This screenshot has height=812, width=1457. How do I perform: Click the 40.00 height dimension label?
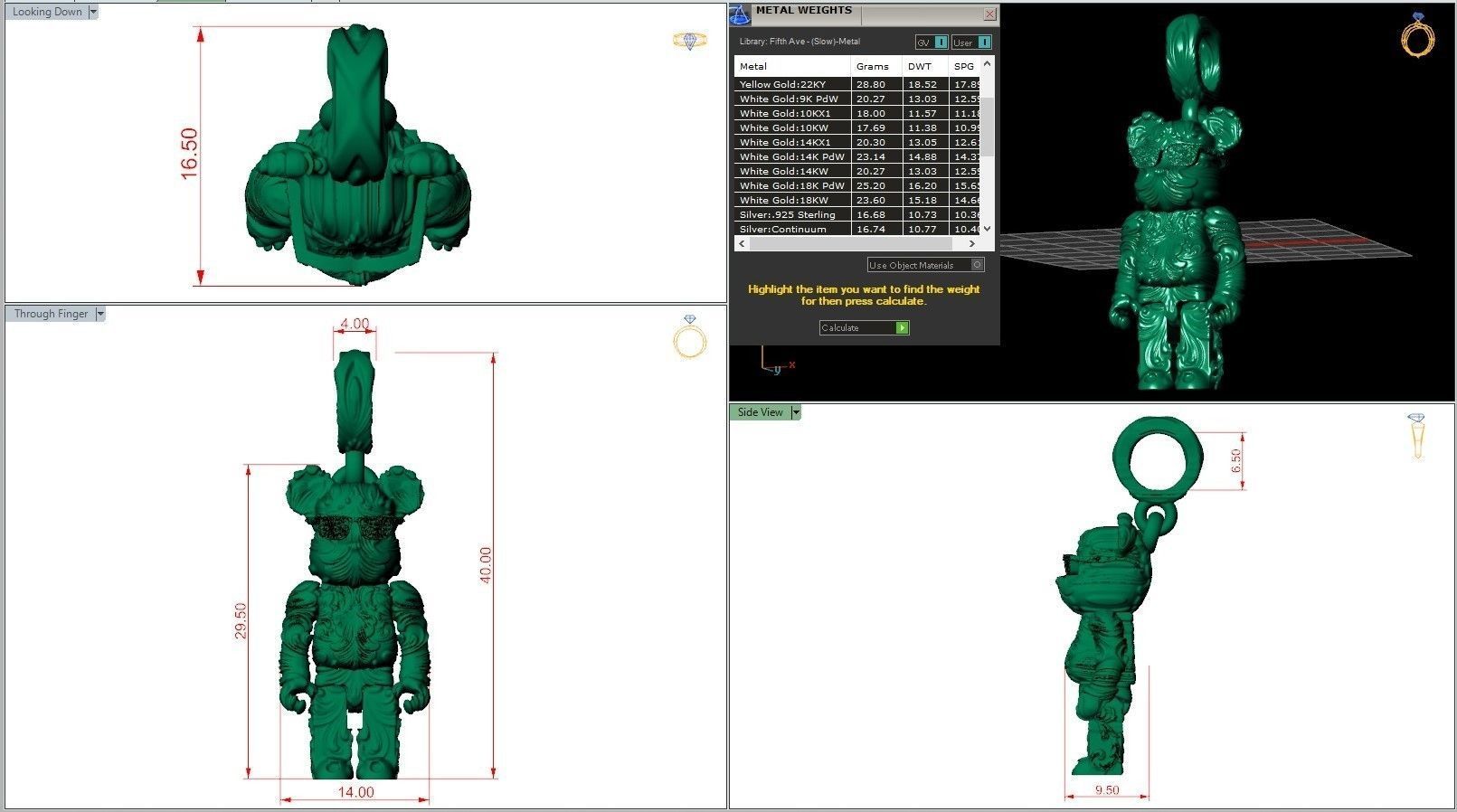tap(486, 565)
